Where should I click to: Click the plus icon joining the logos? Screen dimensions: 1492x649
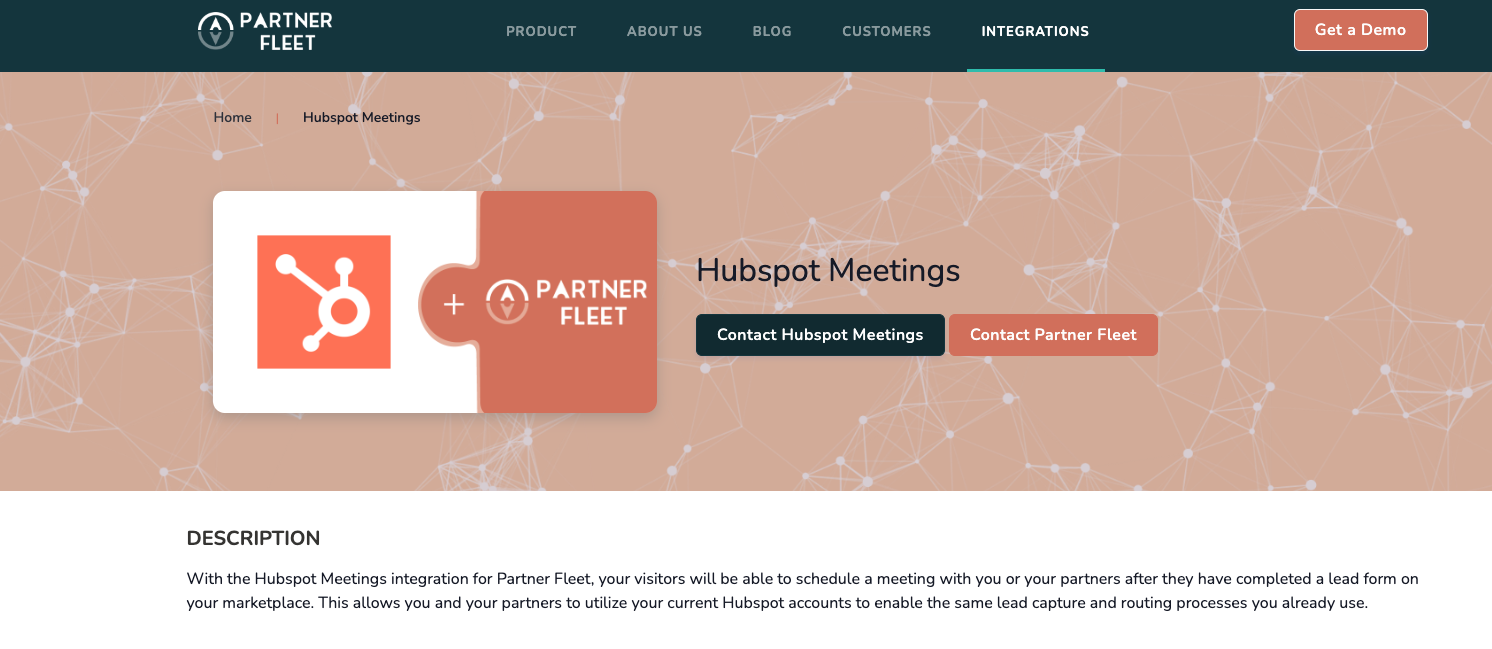point(454,304)
